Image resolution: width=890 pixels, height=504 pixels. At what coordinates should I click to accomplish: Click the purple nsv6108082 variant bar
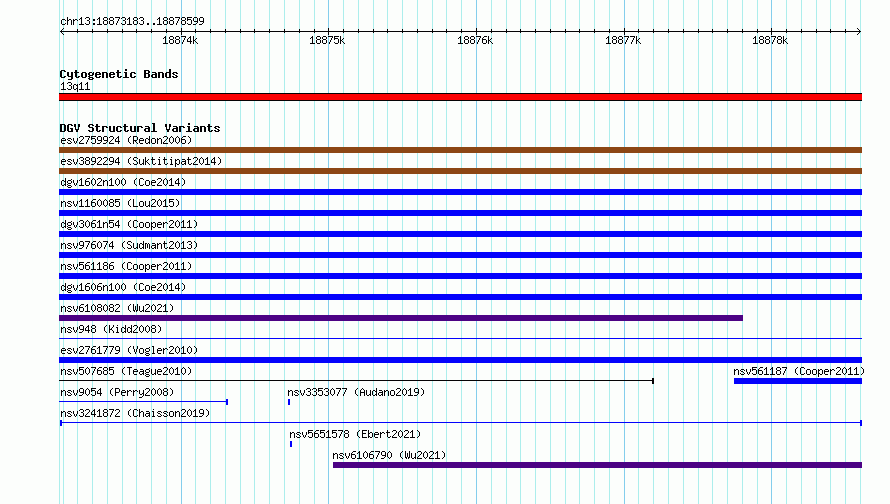(x=401, y=318)
